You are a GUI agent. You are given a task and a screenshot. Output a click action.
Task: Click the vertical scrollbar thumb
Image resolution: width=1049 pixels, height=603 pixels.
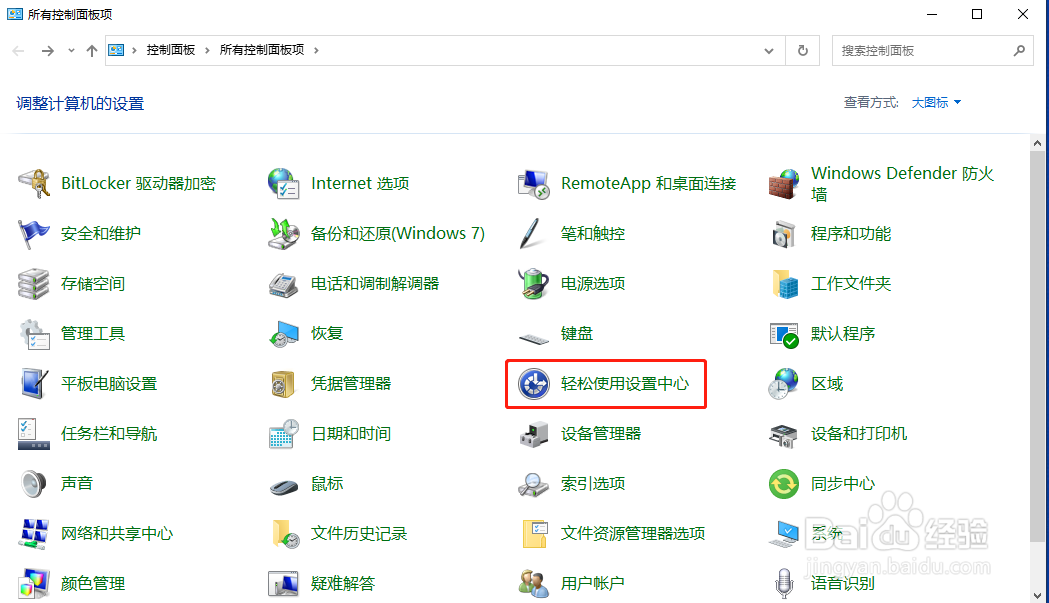1037,347
